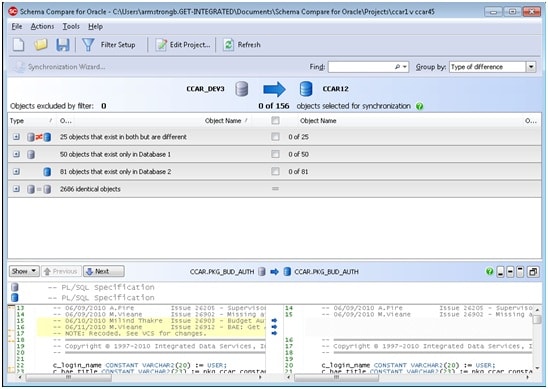Click the CCAR12 target database icon
This screenshot has height=389, width=548.
[306, 89]
